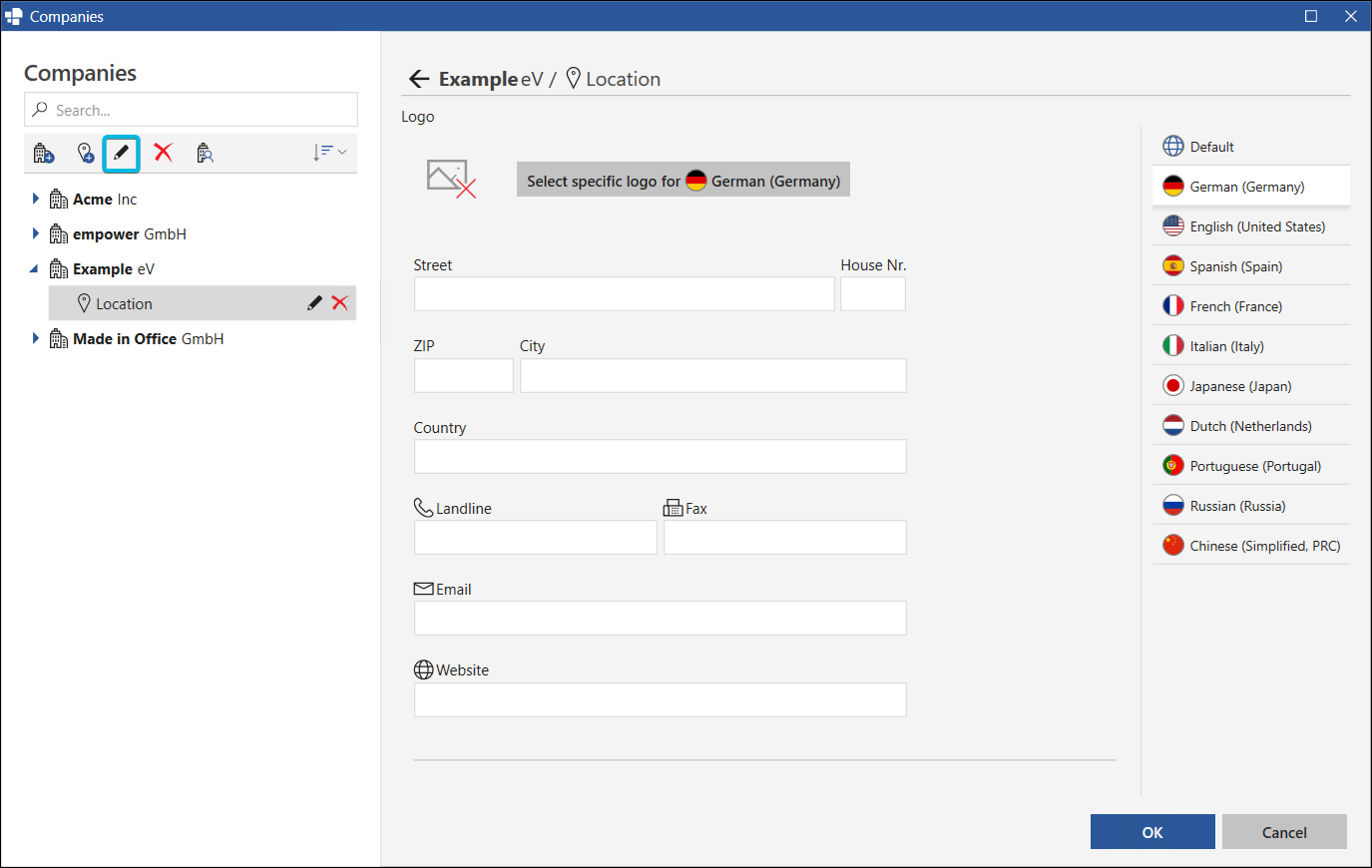Screen dimensions: 1372x868
Task: Click the Fax input field
Action: coord(785,537)
